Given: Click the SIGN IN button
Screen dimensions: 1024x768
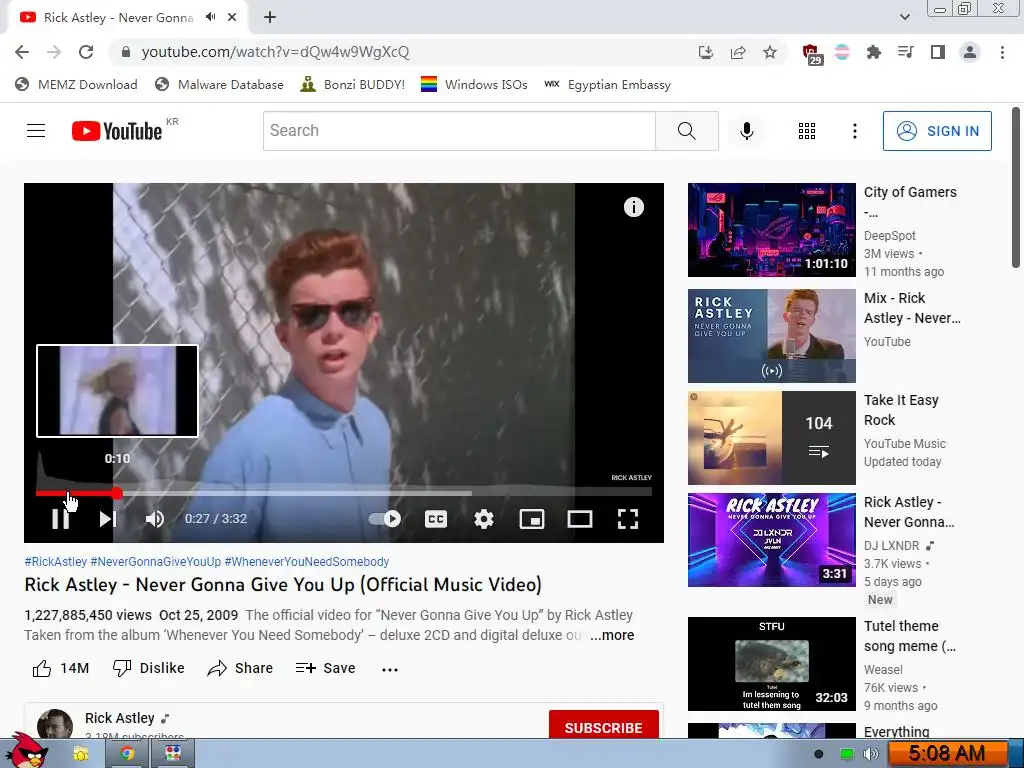Looking at the screenshot, I should [x=937, y=131].
